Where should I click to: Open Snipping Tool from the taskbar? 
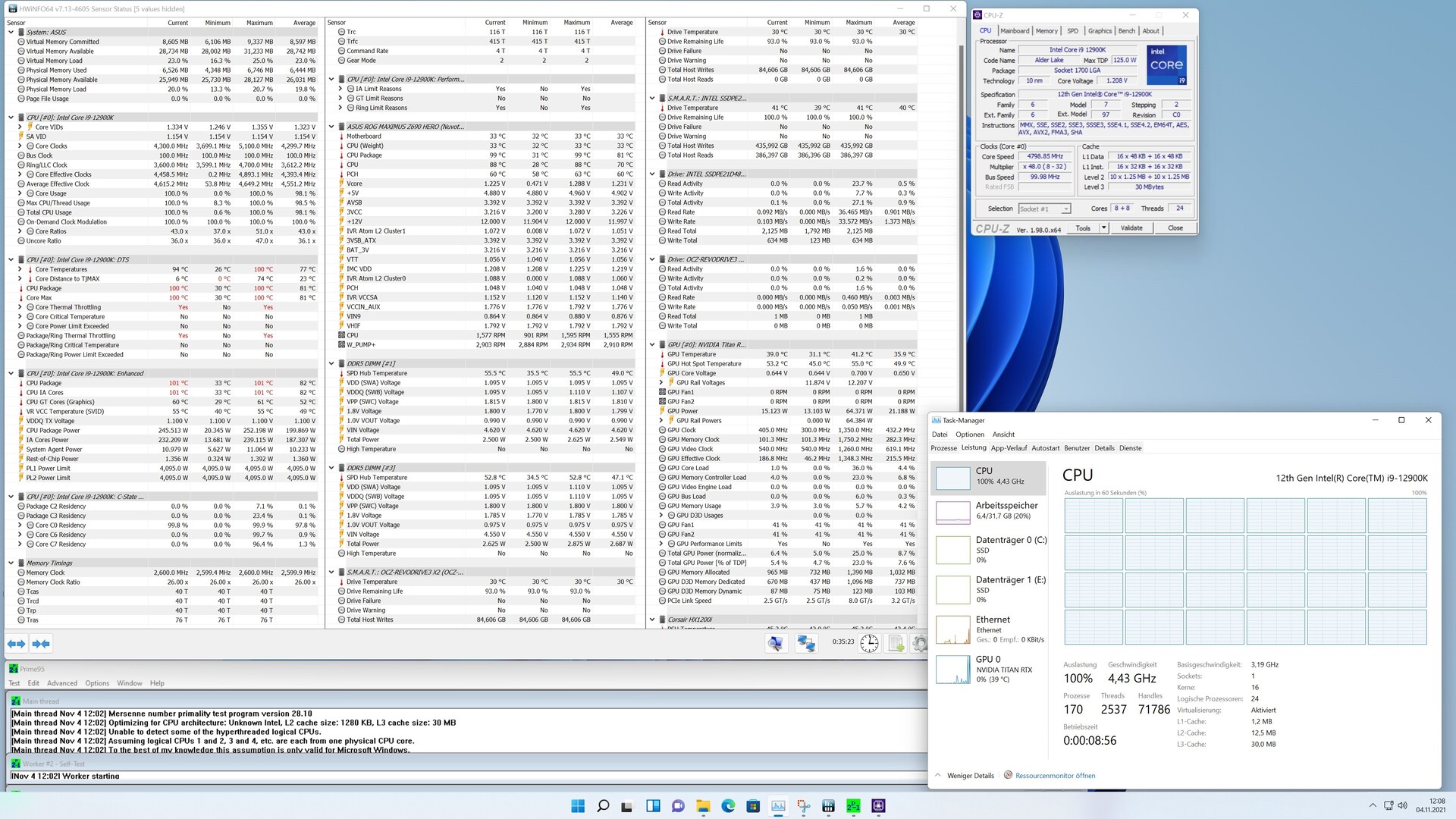tap(803, 805)
